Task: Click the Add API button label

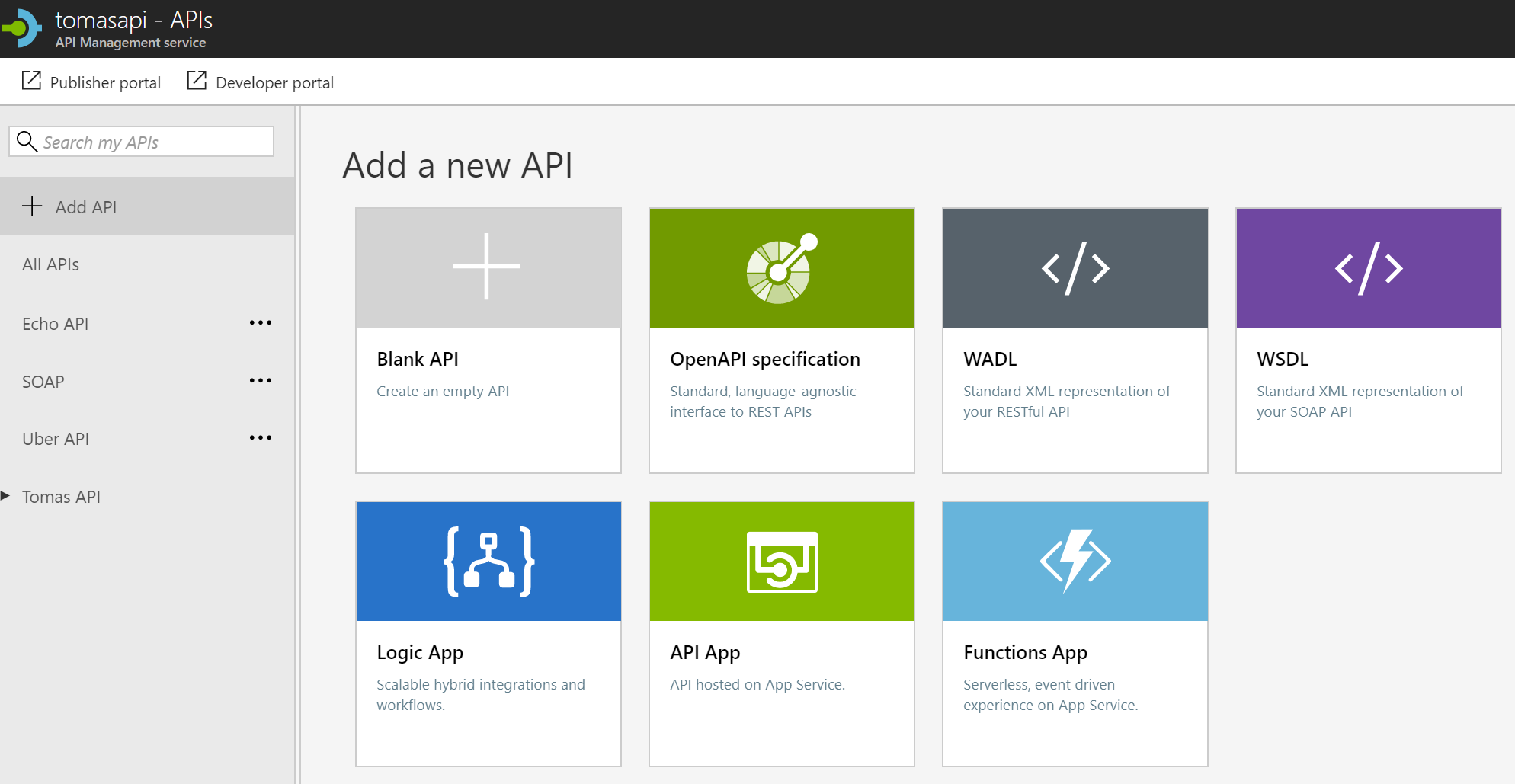Action: pyautogui.click(x=86, y=207)
